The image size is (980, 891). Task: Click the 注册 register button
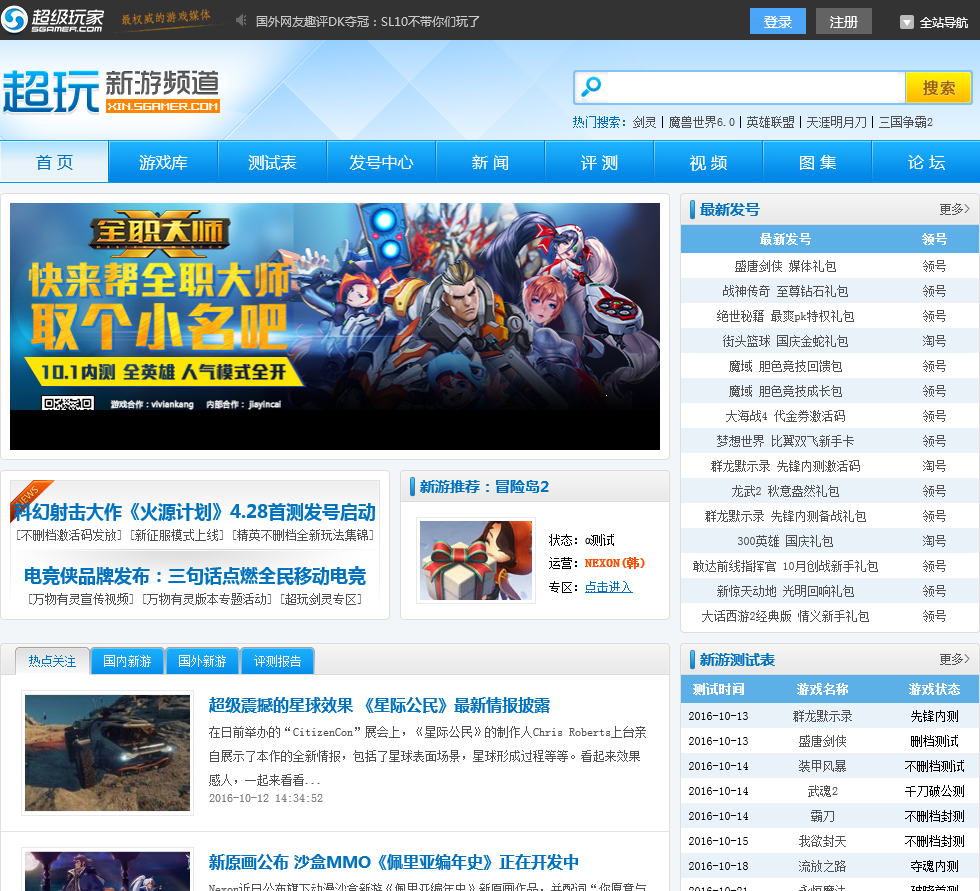[x=843, y=22]
